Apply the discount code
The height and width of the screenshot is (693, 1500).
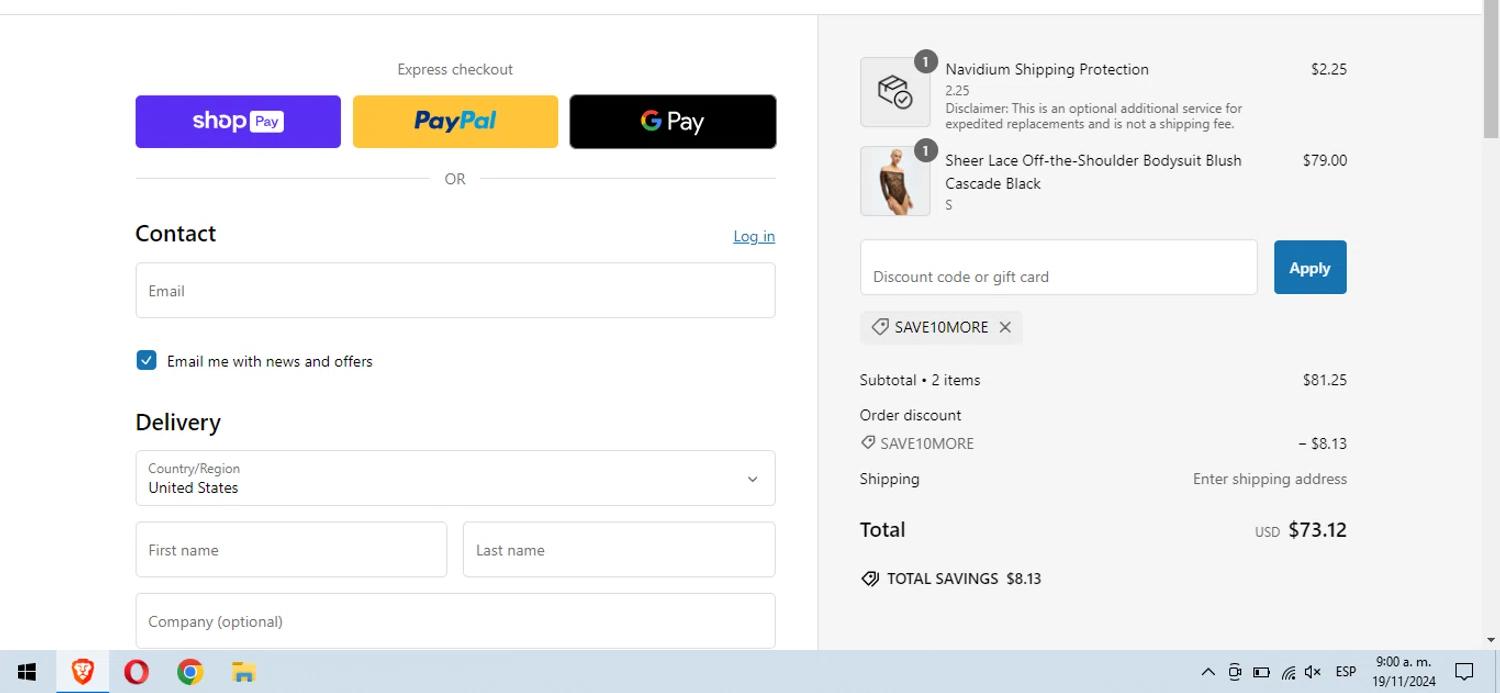(x=1309, y=268)
